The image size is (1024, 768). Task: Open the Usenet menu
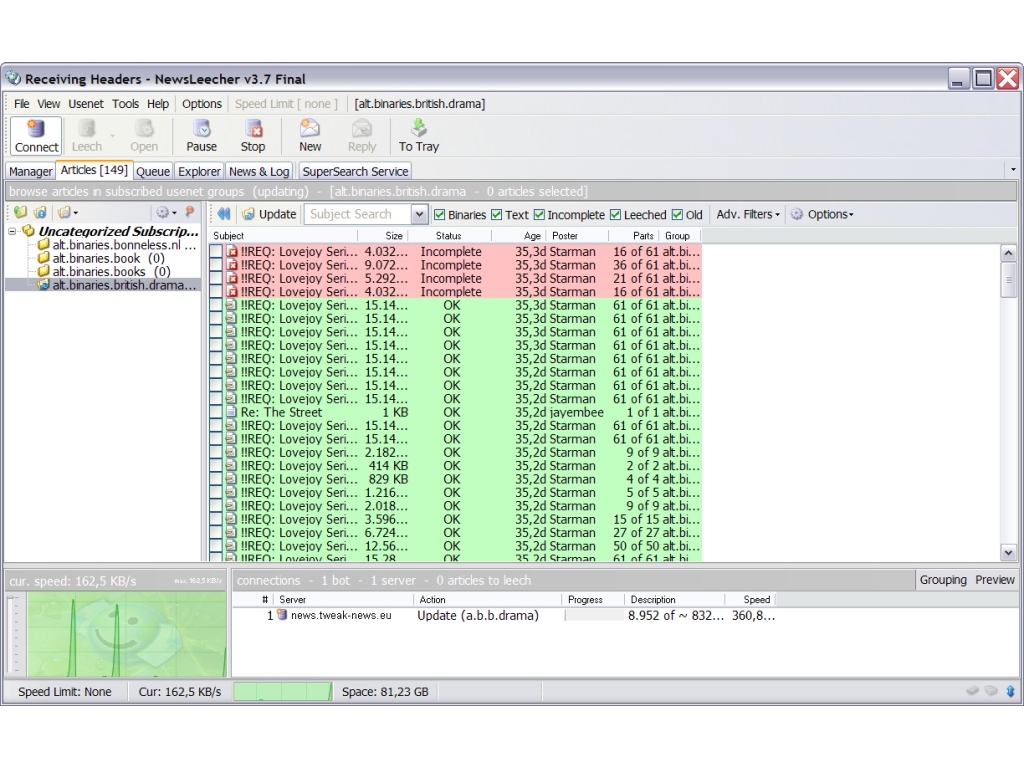86,104
